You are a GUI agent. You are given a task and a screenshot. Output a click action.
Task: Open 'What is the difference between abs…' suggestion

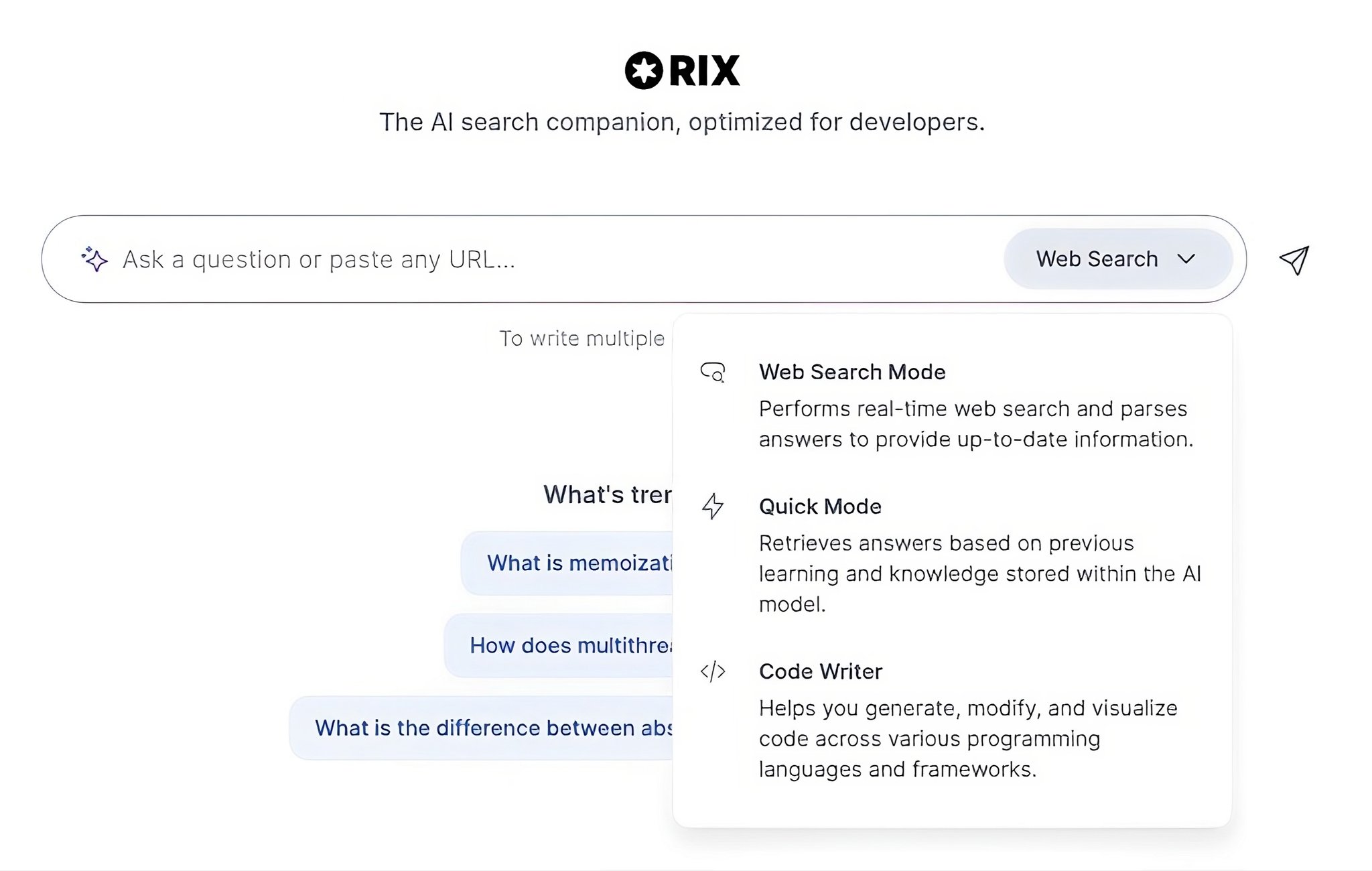point(481,728)
